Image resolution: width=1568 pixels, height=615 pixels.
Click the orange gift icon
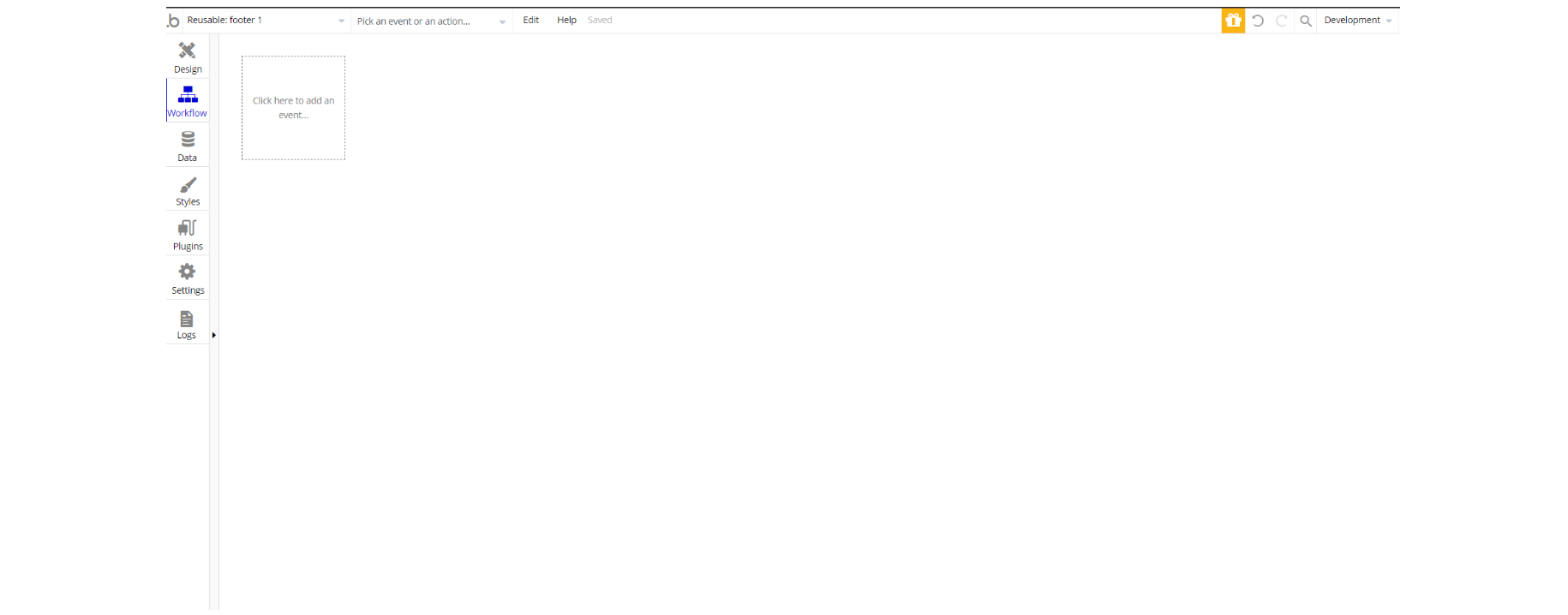click(1233, 21)
